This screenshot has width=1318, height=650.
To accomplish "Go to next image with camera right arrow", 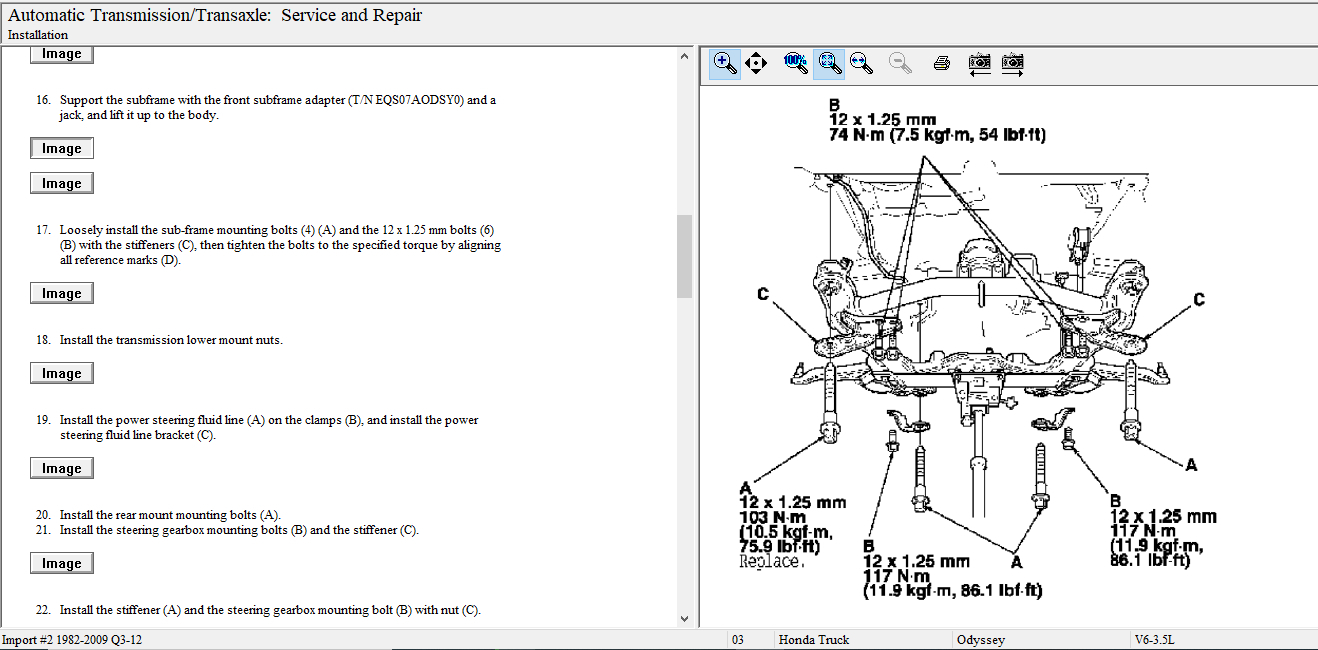I will pyautogui.click(x=1013, y=63).
